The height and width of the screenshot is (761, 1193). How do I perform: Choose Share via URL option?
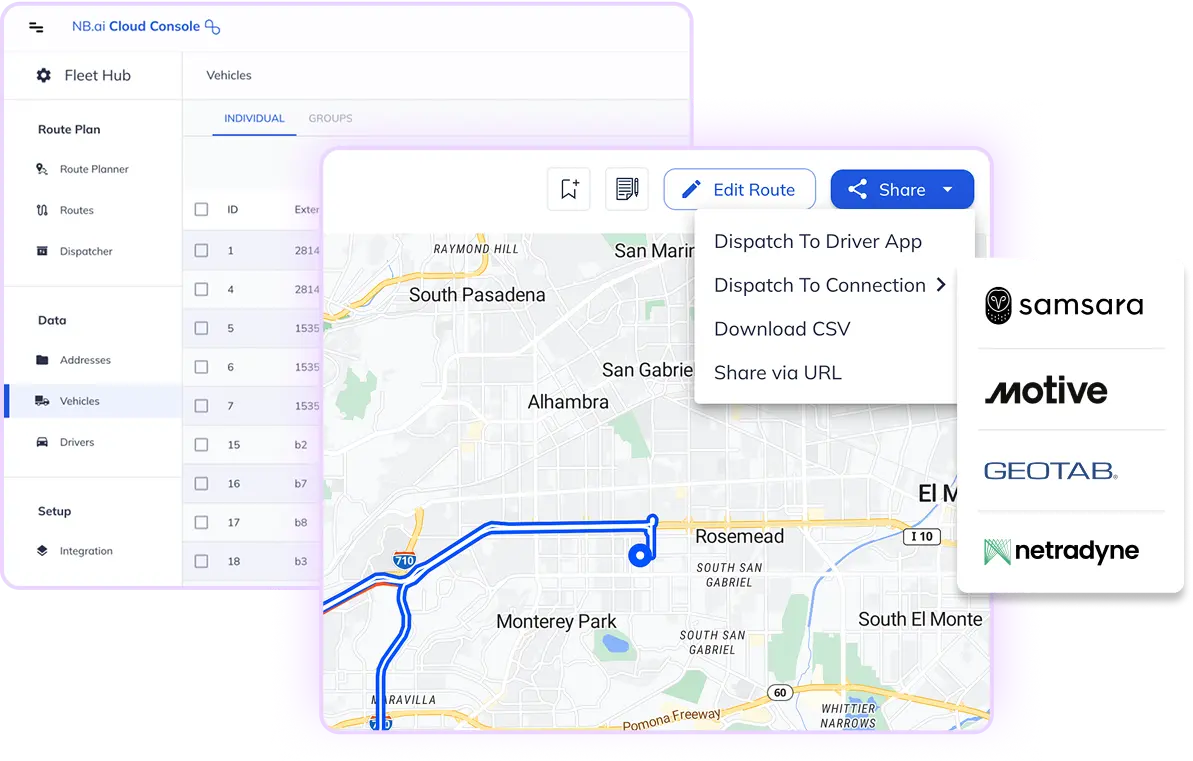[x=778, y=373]
